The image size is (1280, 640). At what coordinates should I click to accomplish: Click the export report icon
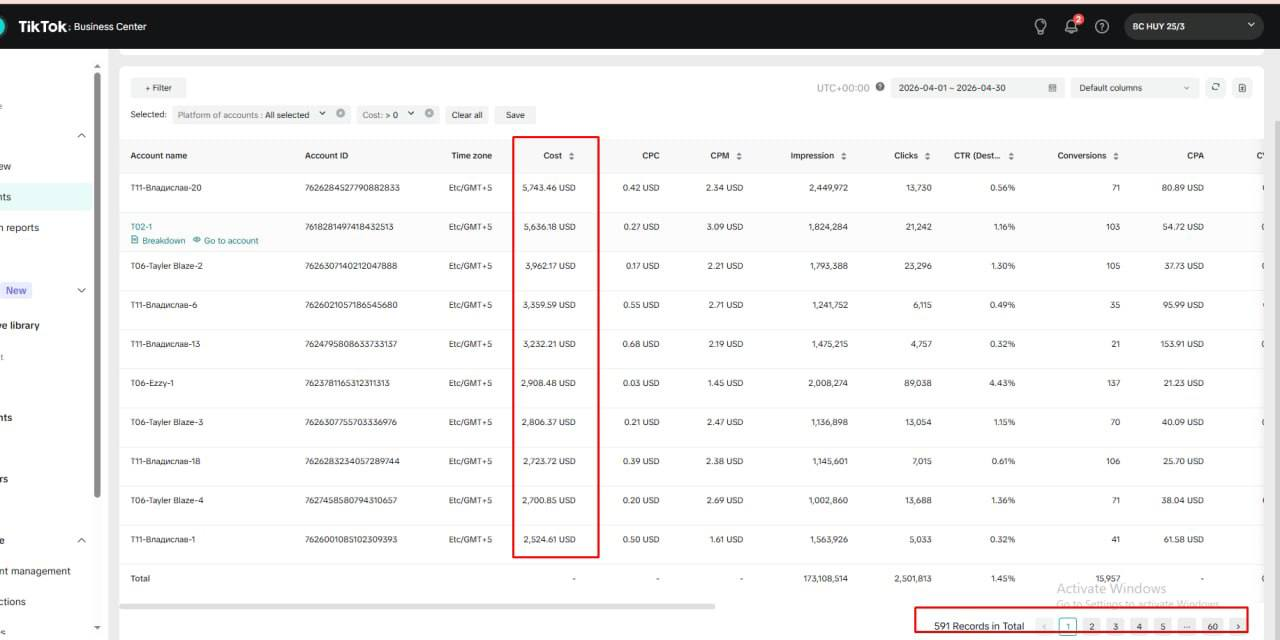pyautogui.click(x=1242, y=87)
